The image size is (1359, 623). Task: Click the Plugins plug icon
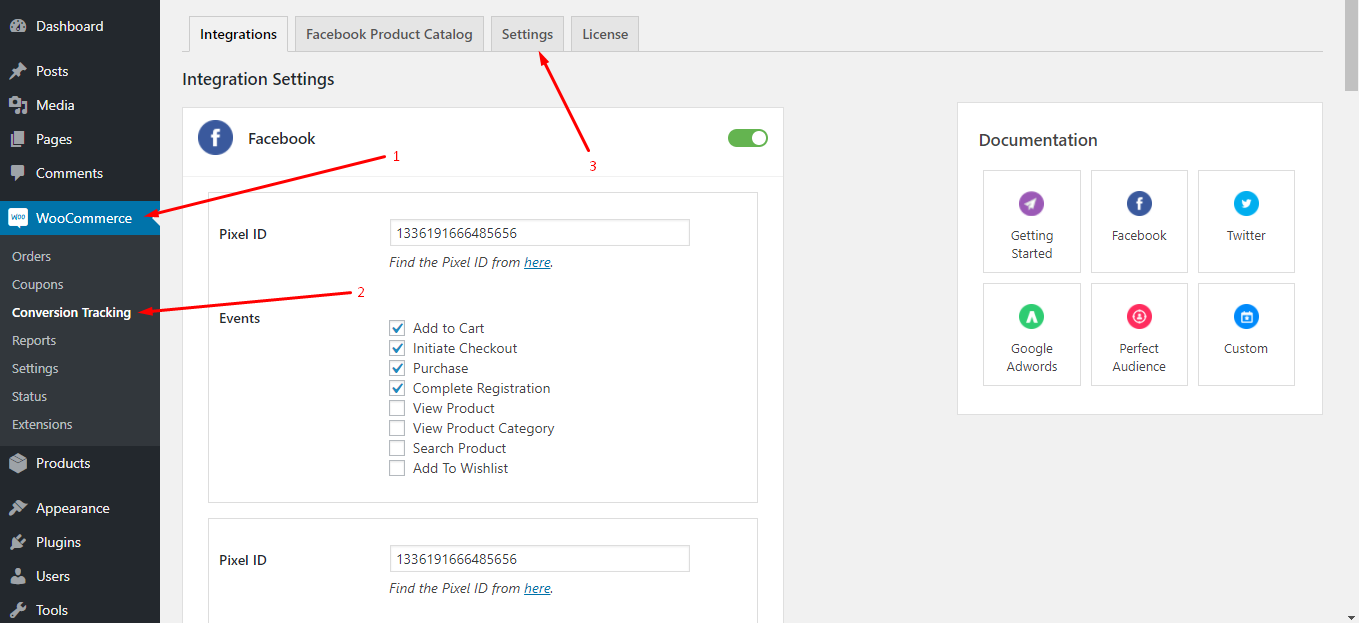(x=18, y=542)
